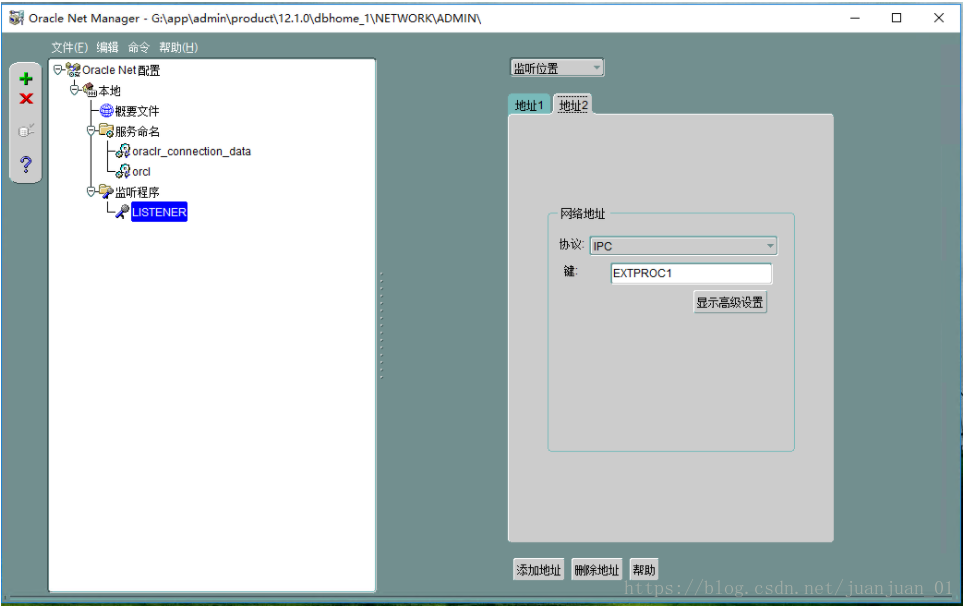Screen dimensions: 965x608
Task: Open help via the blue question mark
Action: pyautogui.click(x=26, y=164)
